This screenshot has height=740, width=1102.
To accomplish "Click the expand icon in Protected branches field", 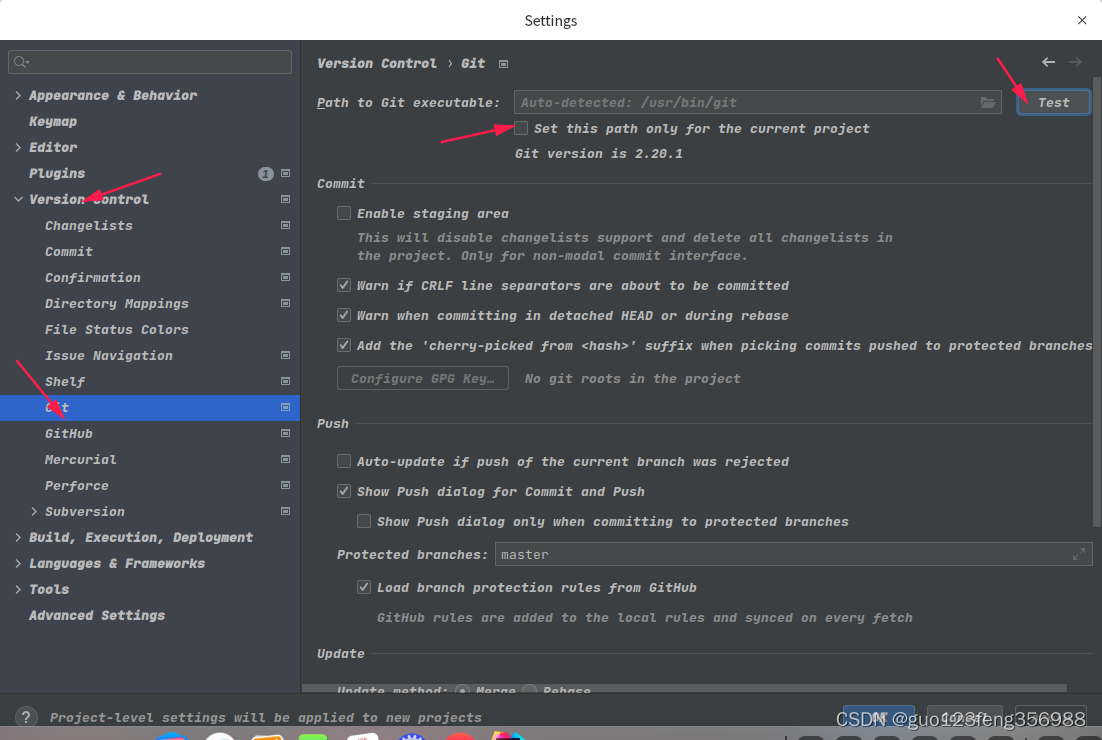I will pyautogui.click(x=1079, y=554).
